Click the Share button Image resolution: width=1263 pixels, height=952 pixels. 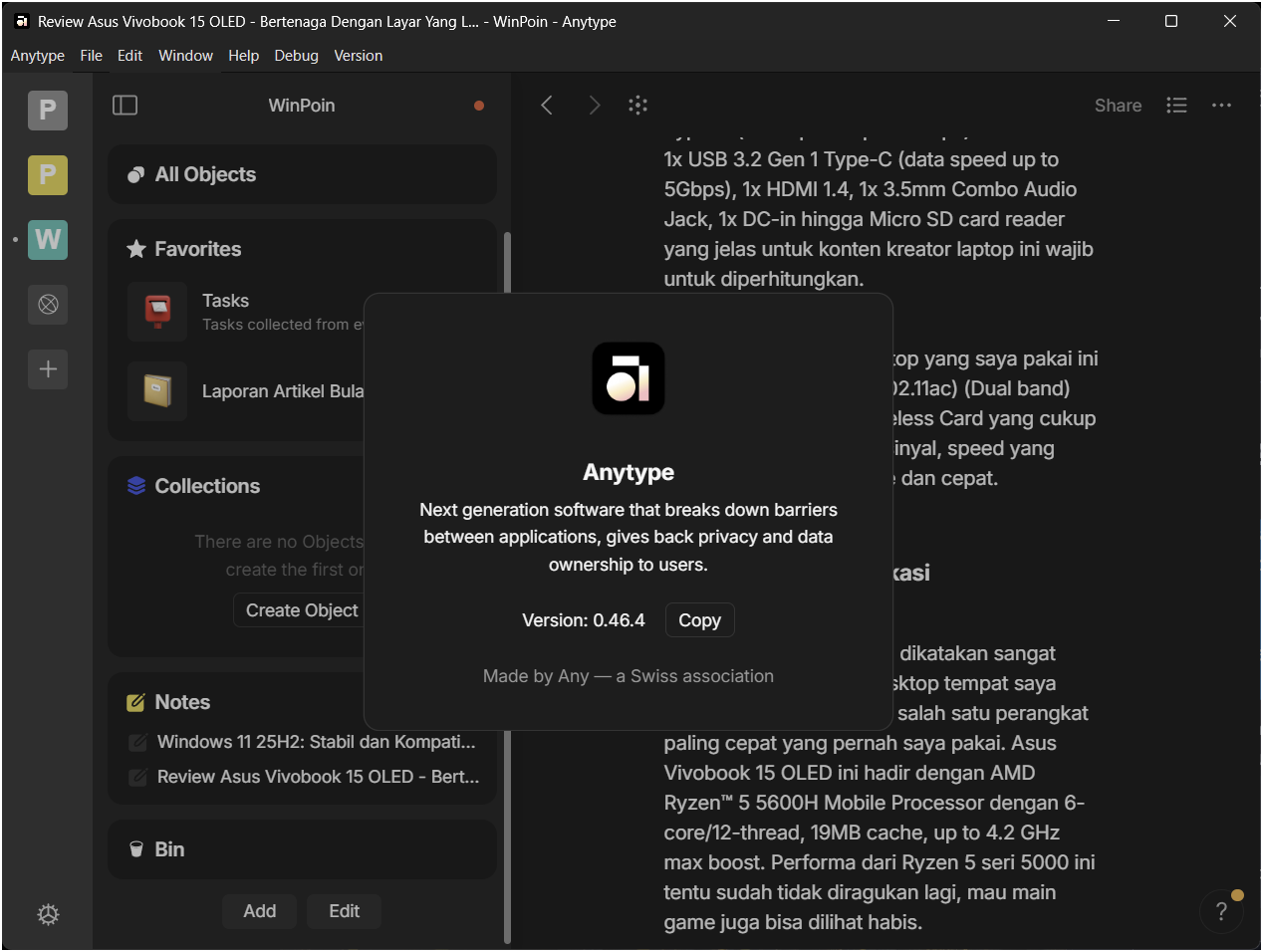coord(1119,106)
